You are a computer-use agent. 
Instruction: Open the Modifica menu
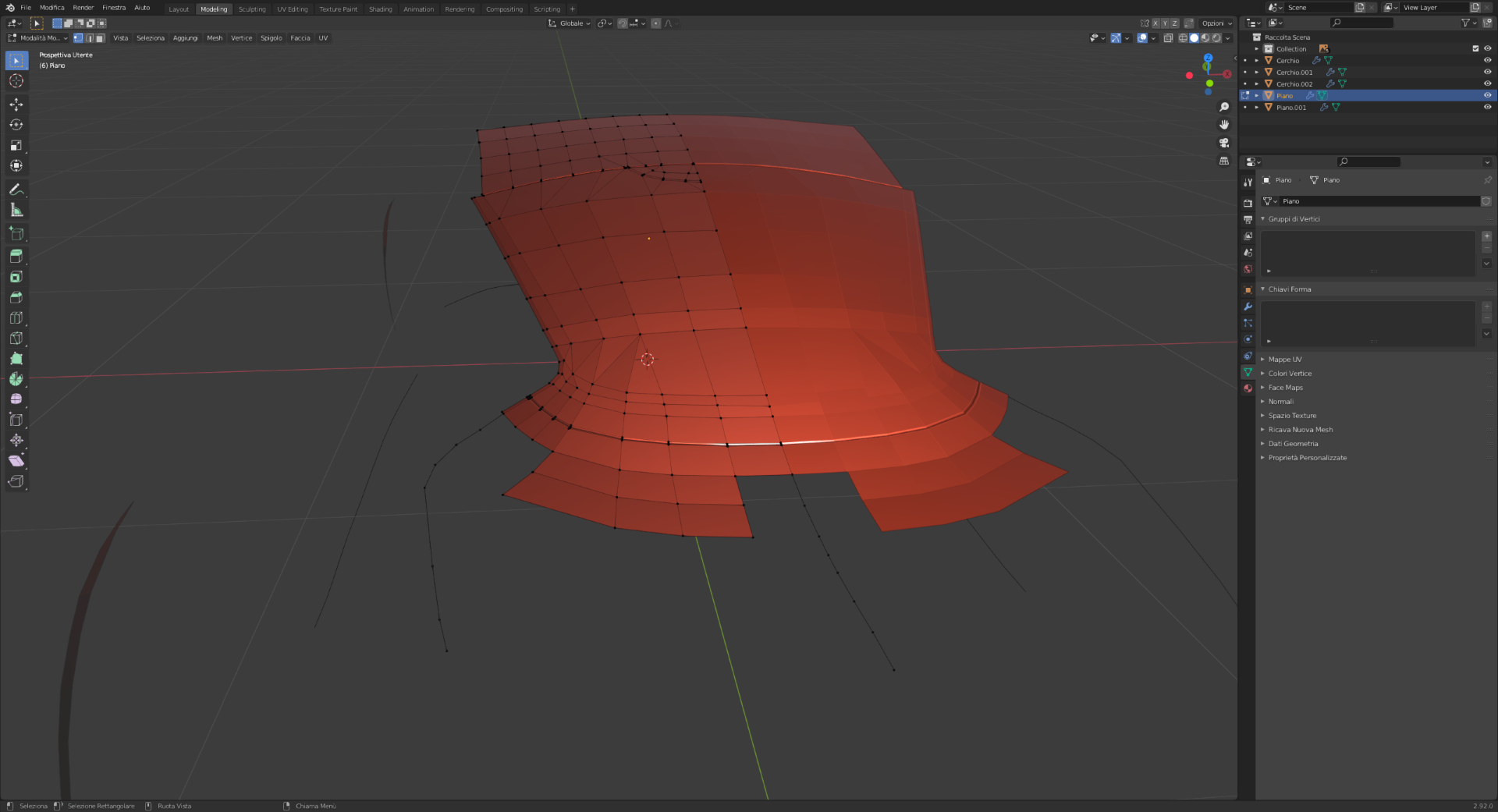coord(52,8)
